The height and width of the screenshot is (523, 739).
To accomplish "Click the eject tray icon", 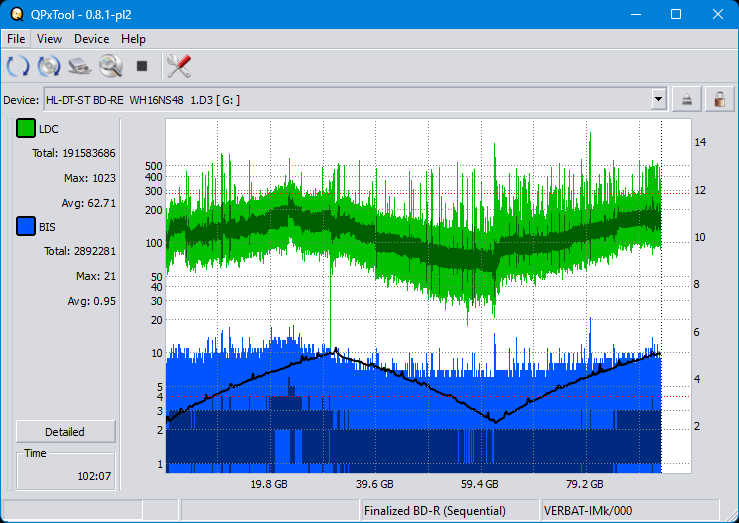I will point(687,99).
